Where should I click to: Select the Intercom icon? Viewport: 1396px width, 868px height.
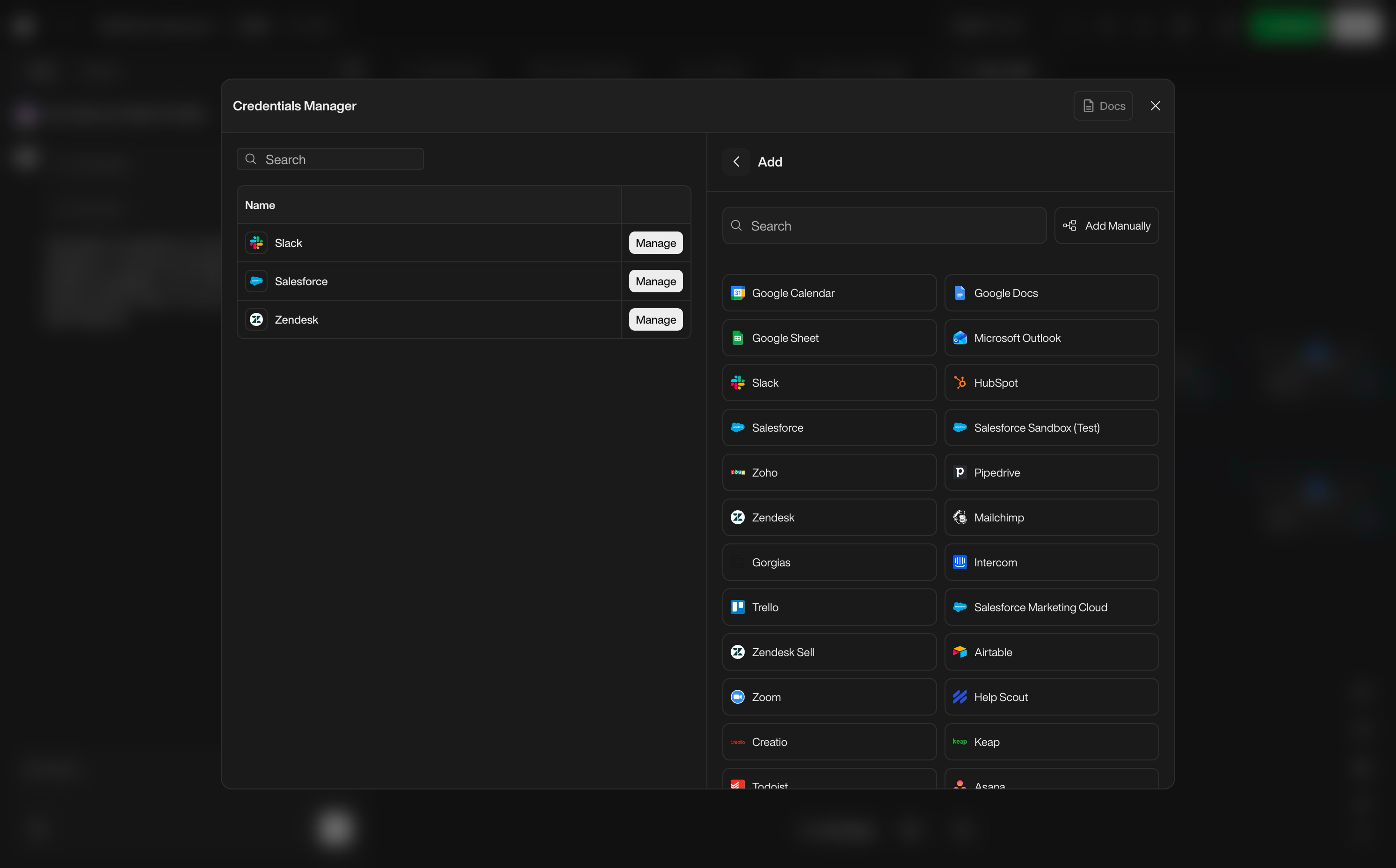(x=960, y=562)
